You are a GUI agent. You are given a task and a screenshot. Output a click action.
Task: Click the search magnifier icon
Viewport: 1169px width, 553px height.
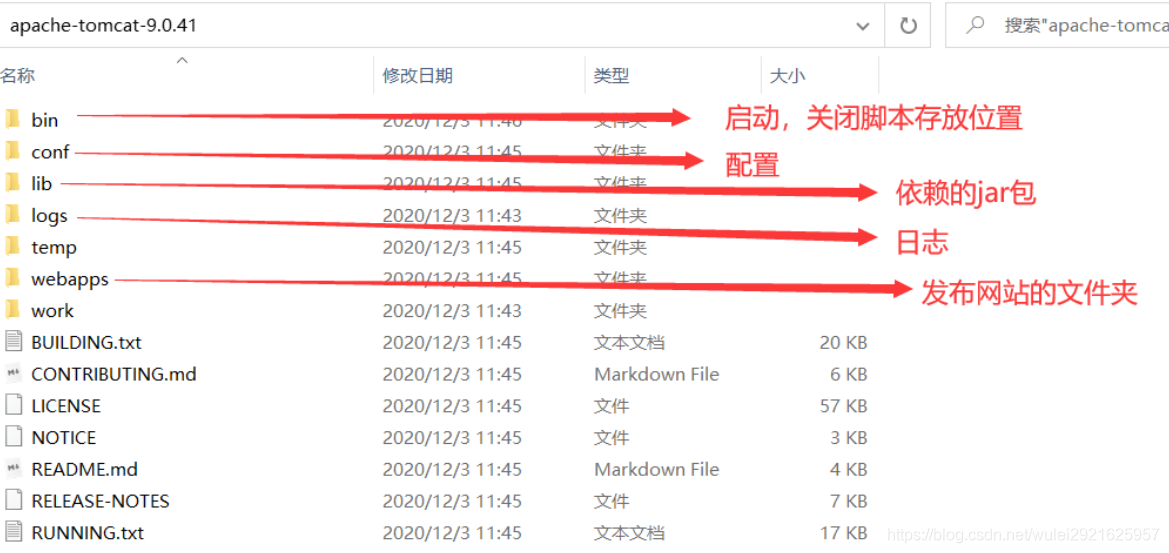pos(974,26)
